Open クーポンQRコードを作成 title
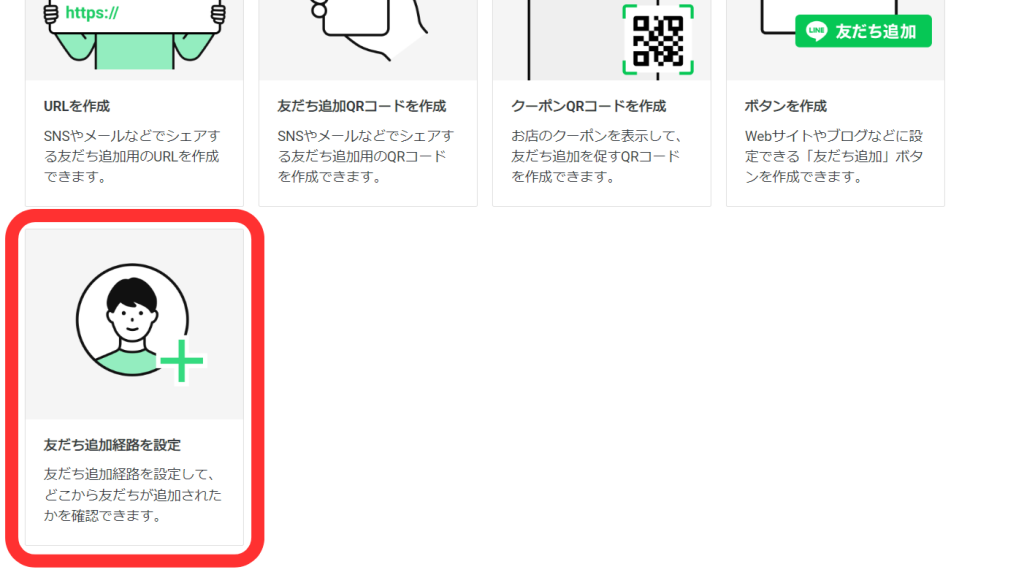The width and height of the screenshot is (1024, 575). tap(588, 106)
